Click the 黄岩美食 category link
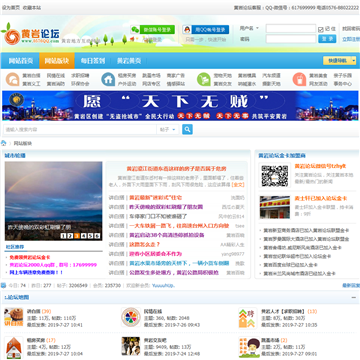 (318, 76)
